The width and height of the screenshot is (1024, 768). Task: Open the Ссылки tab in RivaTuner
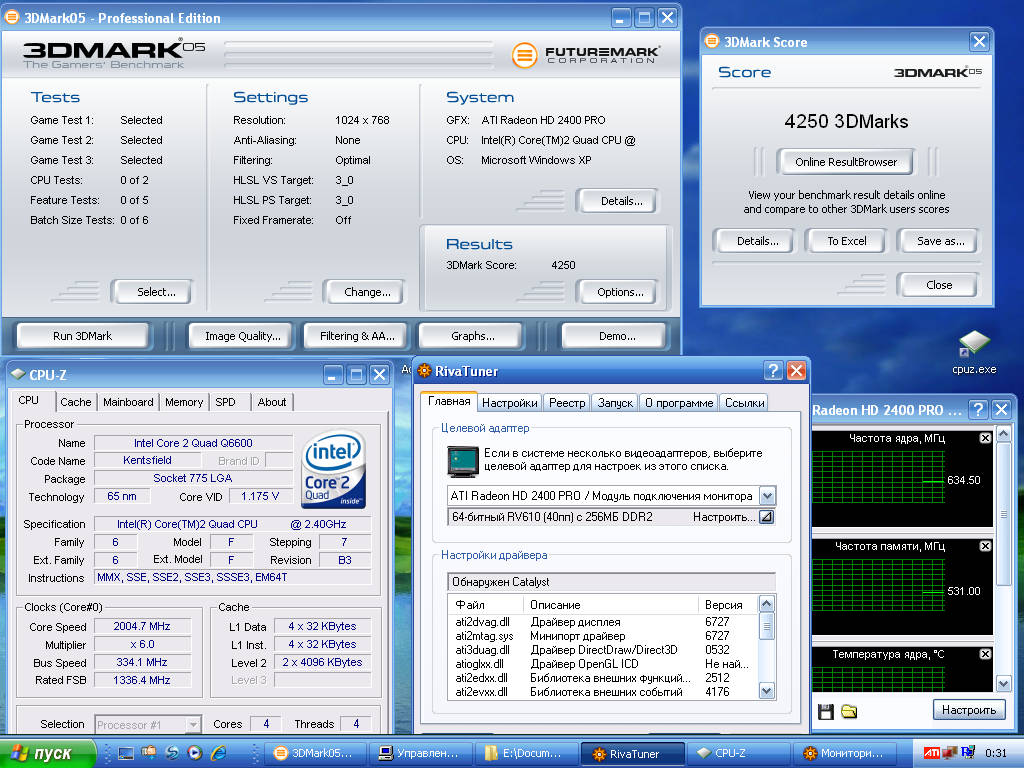[x=744, y=403]
